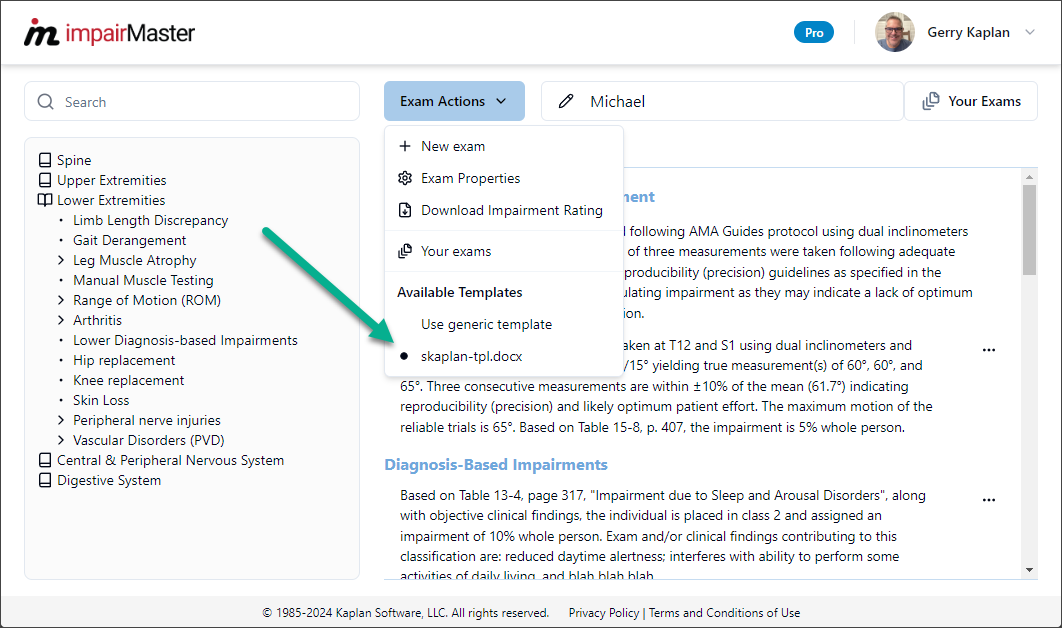Select Knee replacement

pos(129,380)
